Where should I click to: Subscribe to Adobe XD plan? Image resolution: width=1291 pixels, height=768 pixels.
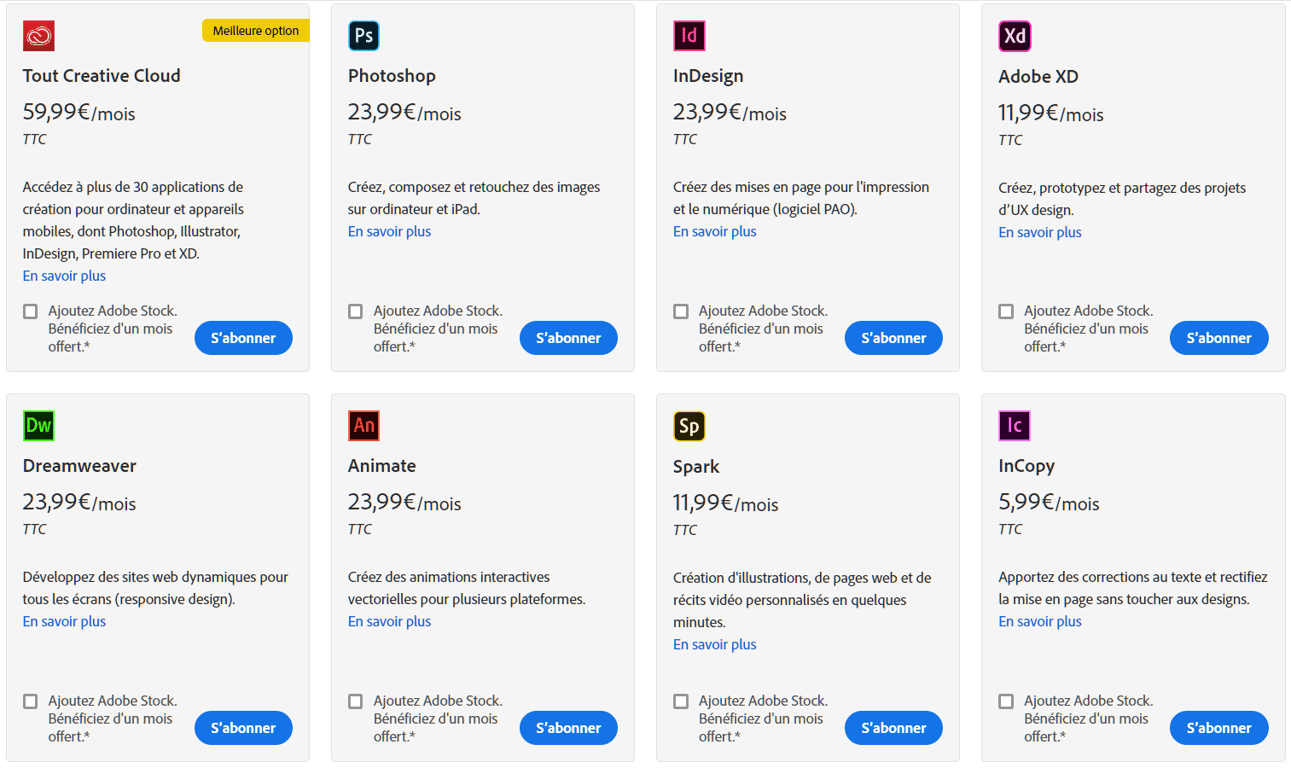1218,338
